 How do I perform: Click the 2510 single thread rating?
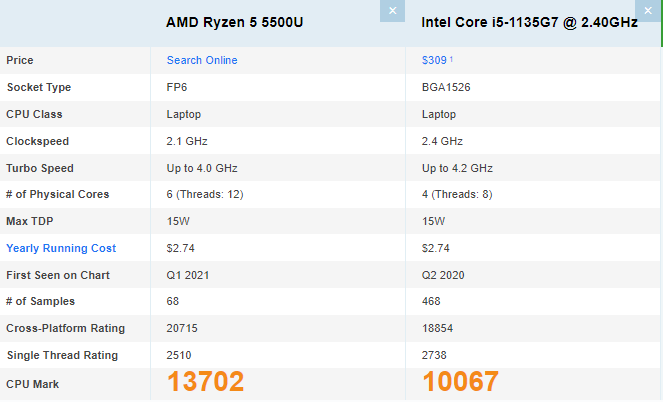179,356
